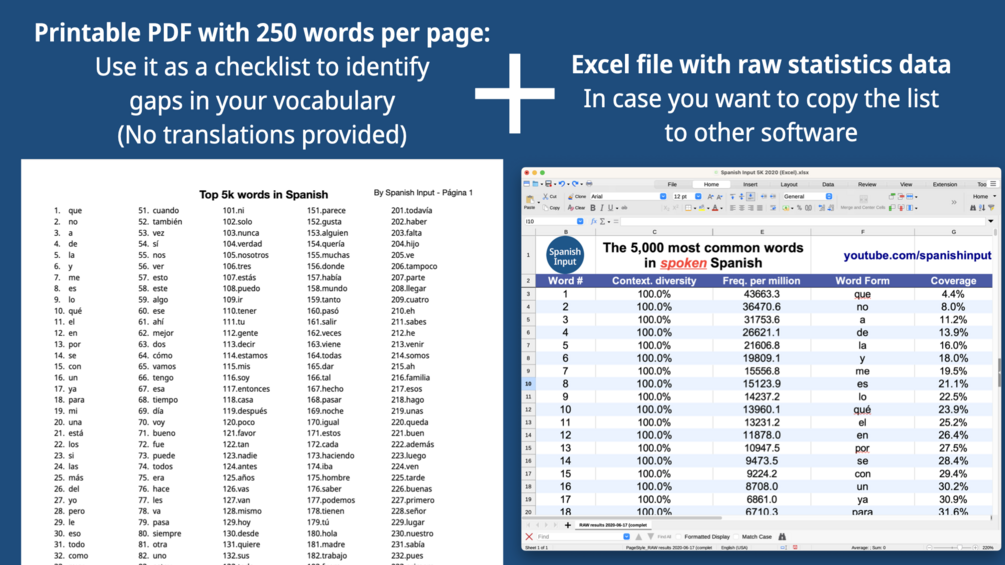Open the File tab

pos(672,184)
